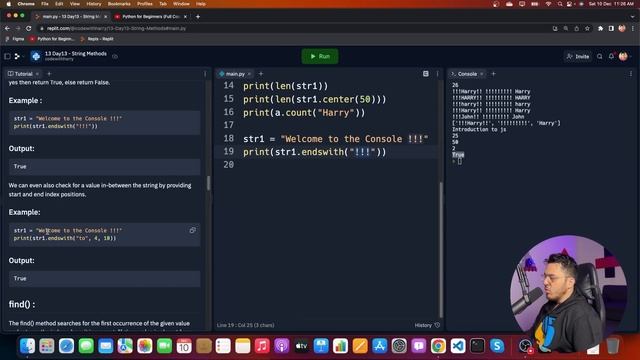Screen dimensions: 640x360
Task: Add a new tab in the Tutorial pane
Action: [49, 74]
